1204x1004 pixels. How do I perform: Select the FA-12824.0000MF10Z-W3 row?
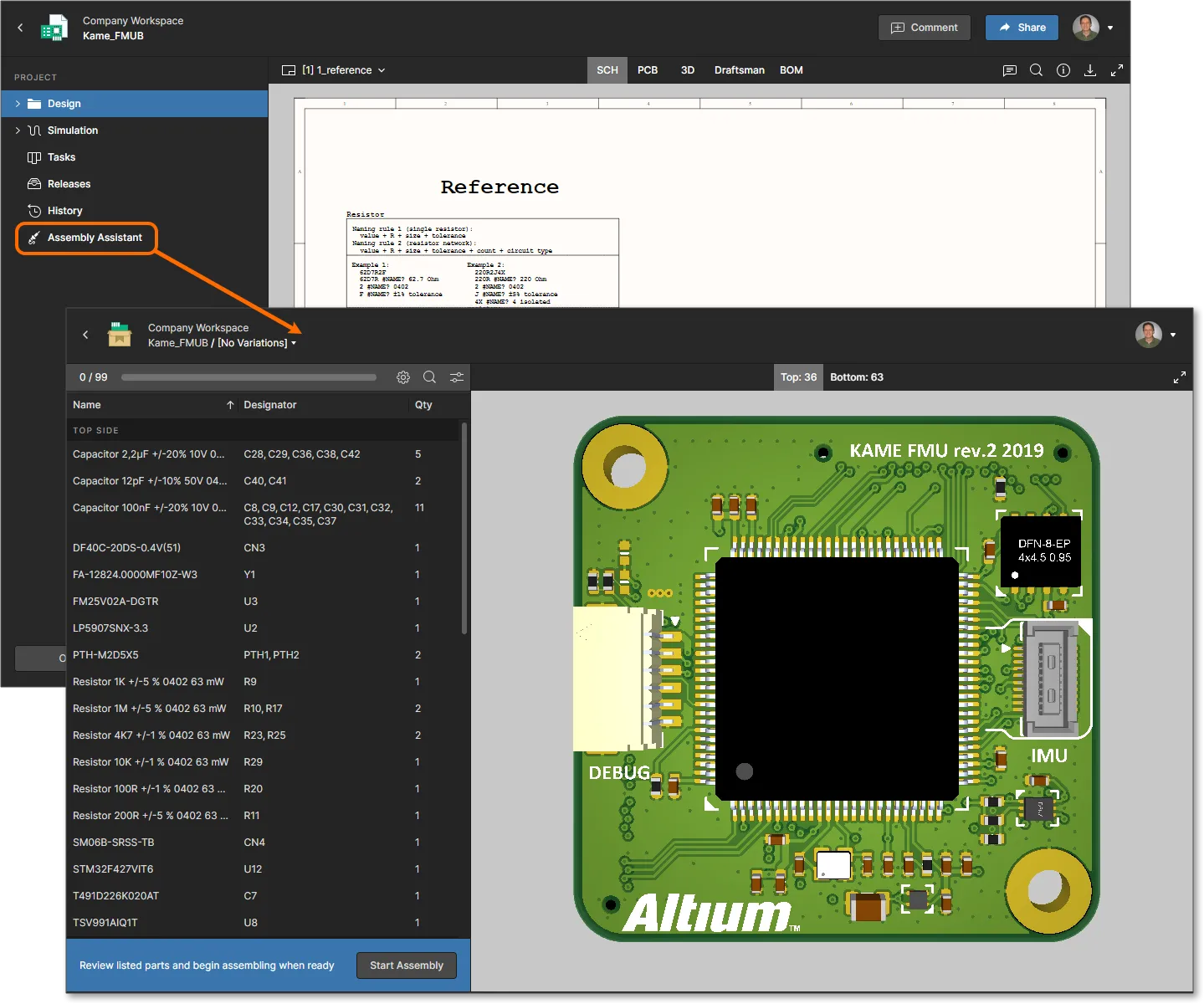point(264,575)
